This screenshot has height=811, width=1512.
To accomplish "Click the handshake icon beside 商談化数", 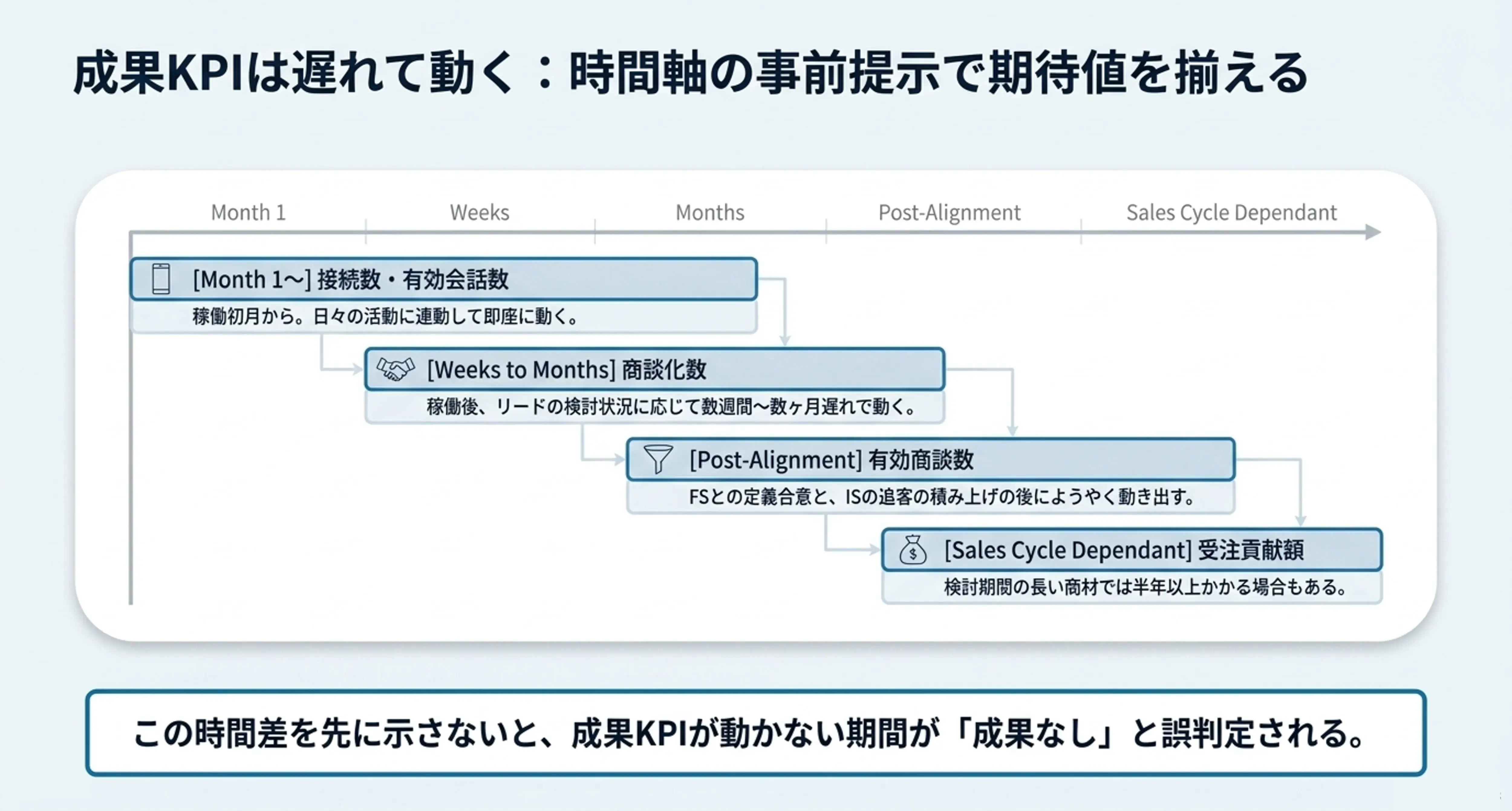I will point(395,369).
